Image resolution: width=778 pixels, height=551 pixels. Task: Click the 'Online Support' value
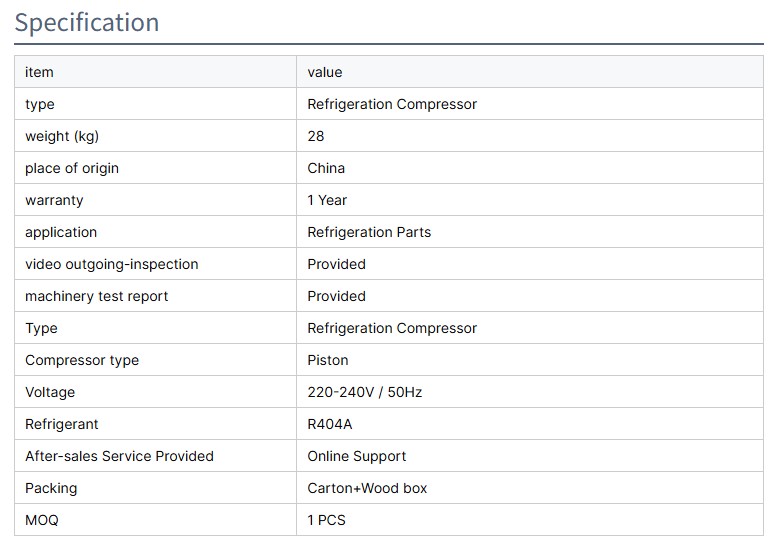[357, 456]
